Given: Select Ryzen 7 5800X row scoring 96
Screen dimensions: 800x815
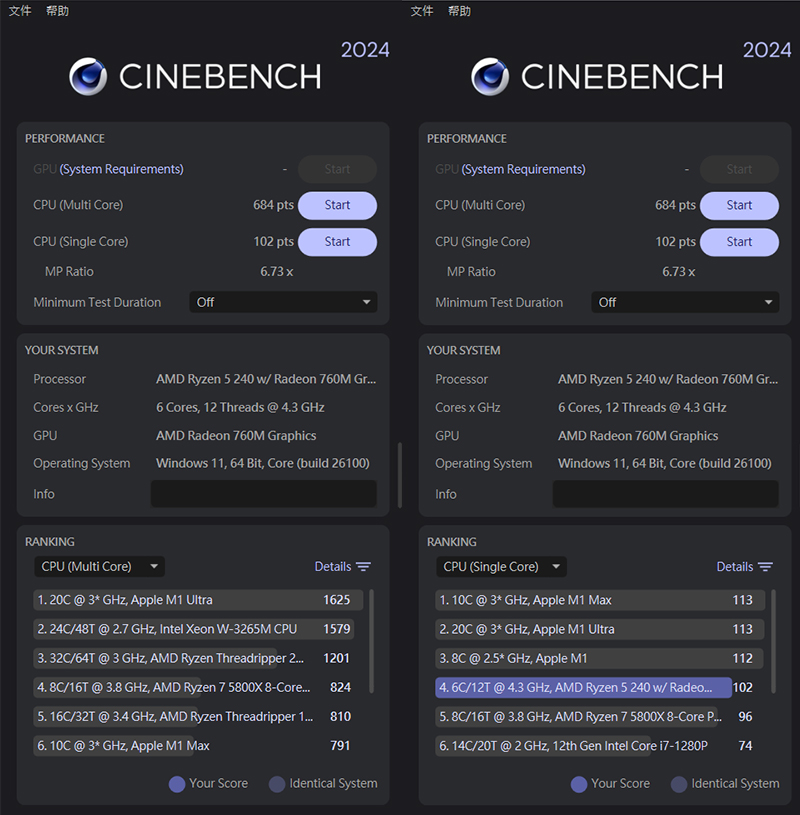Looking at the screenshot, I should point(595,716).
